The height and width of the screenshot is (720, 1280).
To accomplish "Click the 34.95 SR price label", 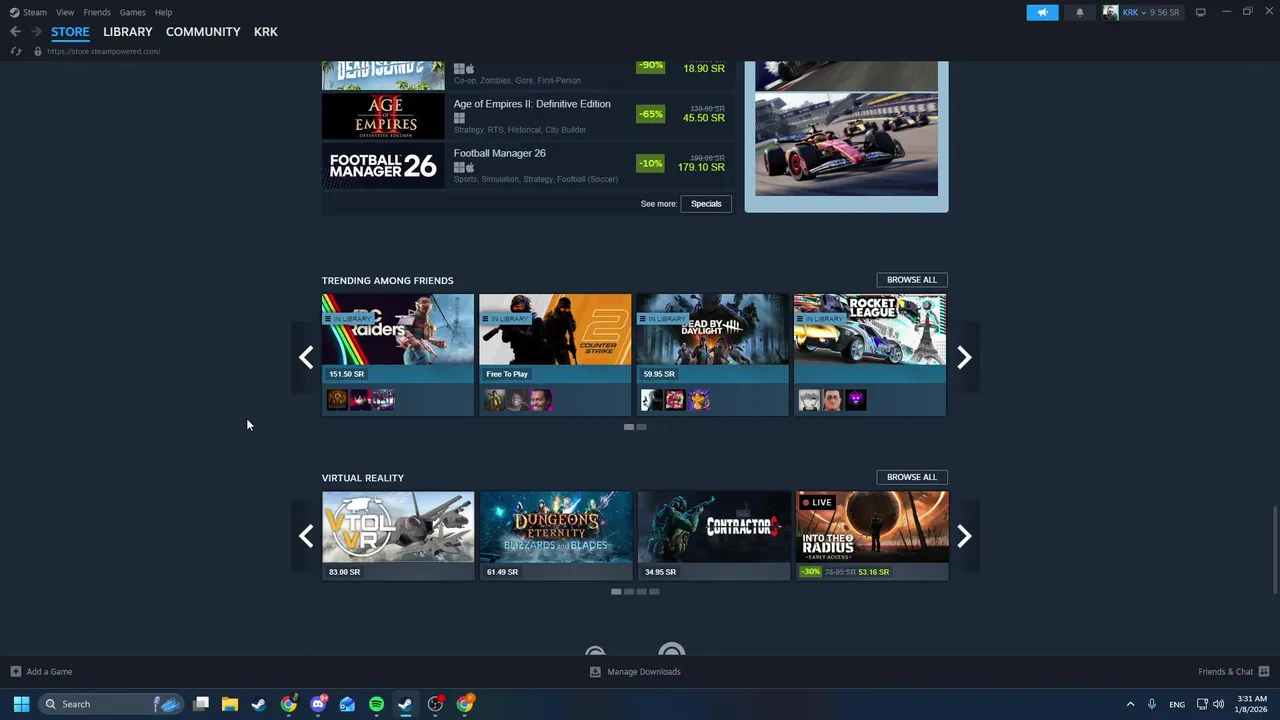I will [x=660, y=572].
